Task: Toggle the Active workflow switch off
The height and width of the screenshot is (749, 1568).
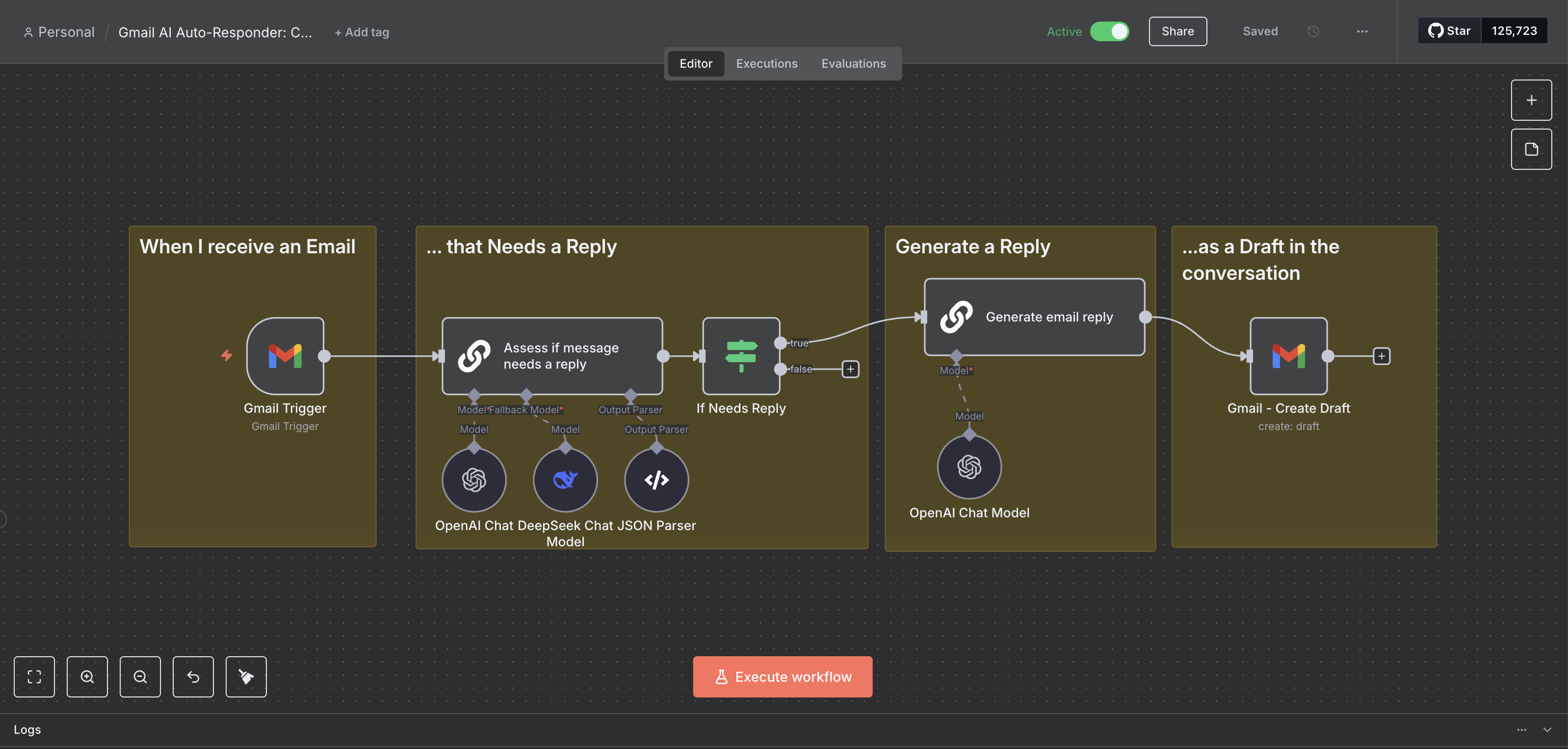Action: [1109, 32]
